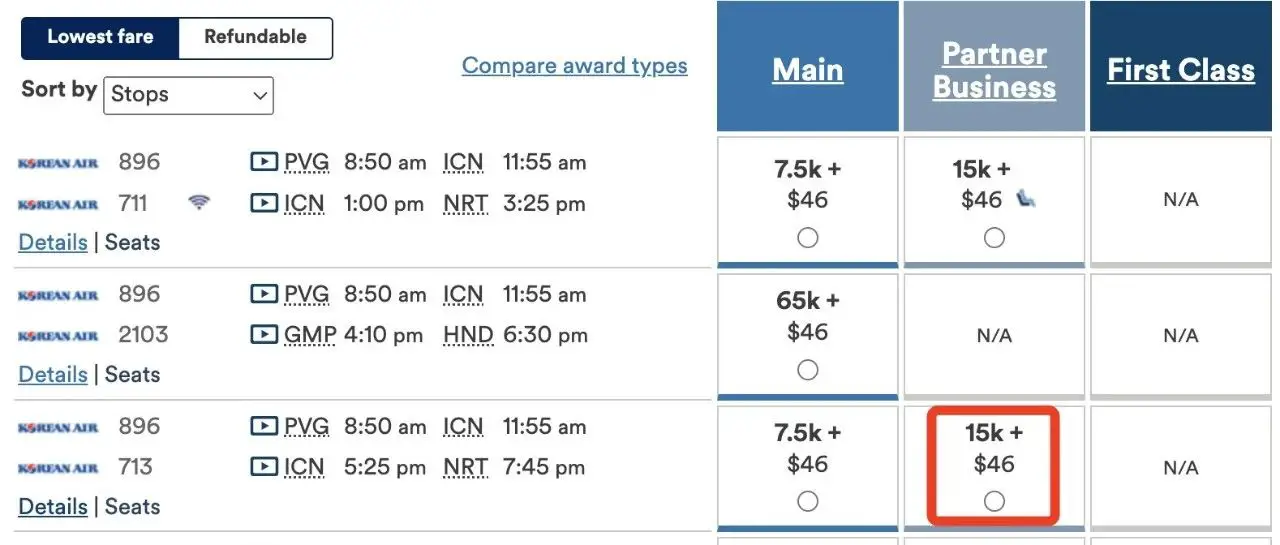This screenshot has width=1280, height=545.
Task: Select the highlighted 15k Partner Business fare for flight 713
Action: tap(994, 501)
